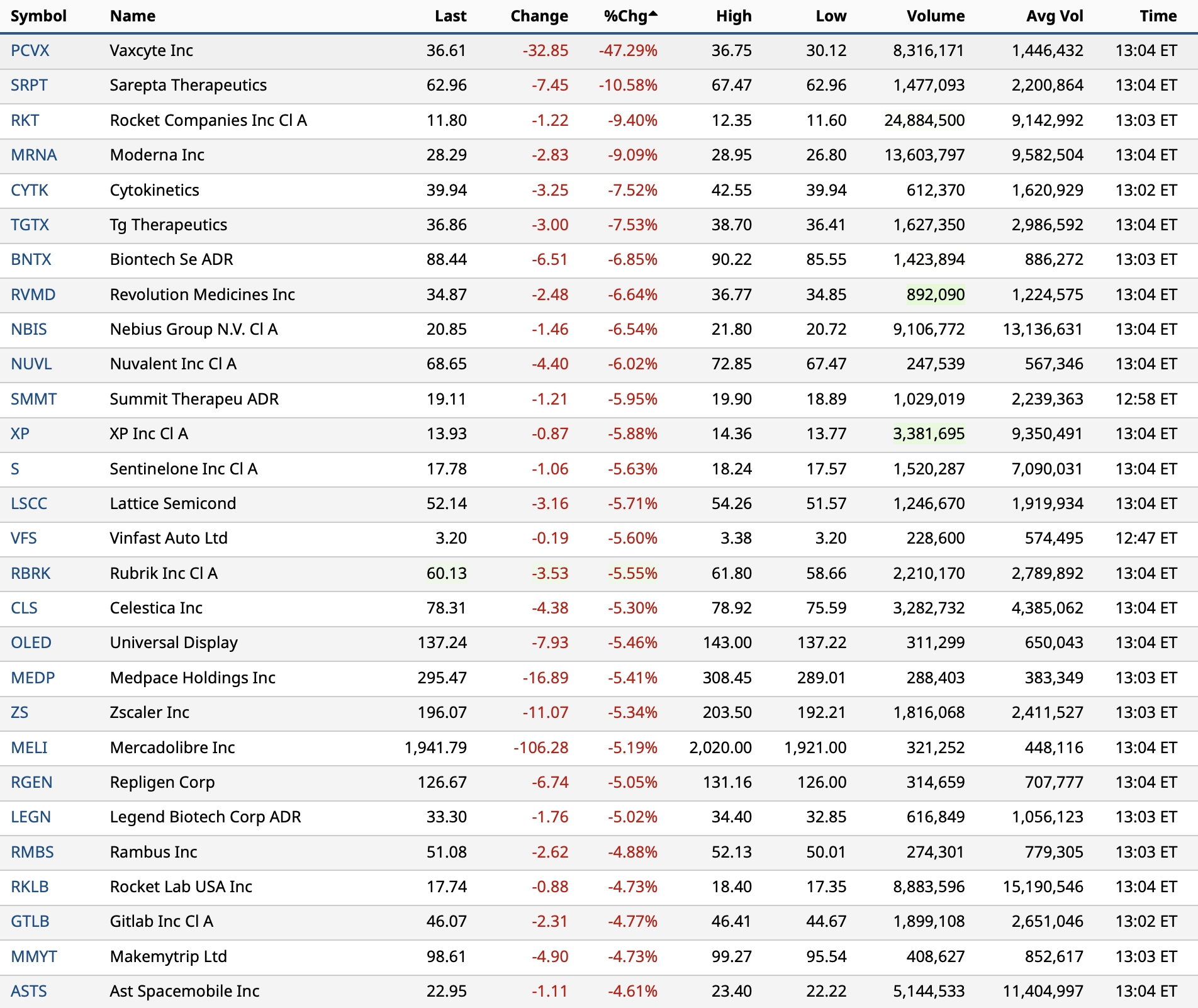The height and width of the screenshot is (1008, 1198).
Task: Sort table by Volume column header
Action: [935, 16]
